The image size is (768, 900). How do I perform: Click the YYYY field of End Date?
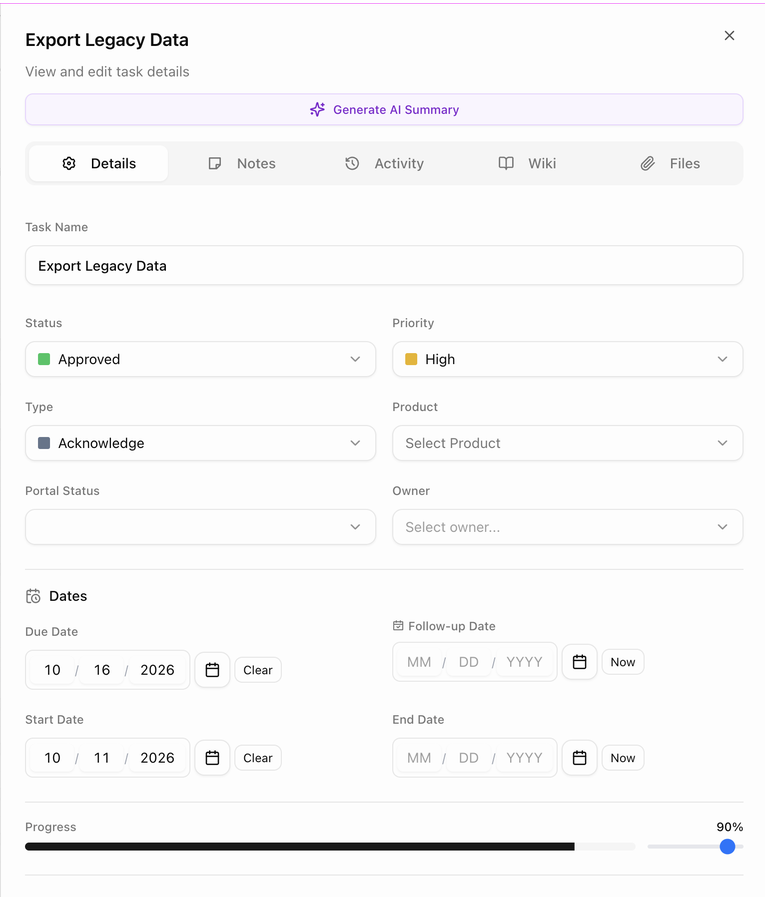click(x=524, y=758)
